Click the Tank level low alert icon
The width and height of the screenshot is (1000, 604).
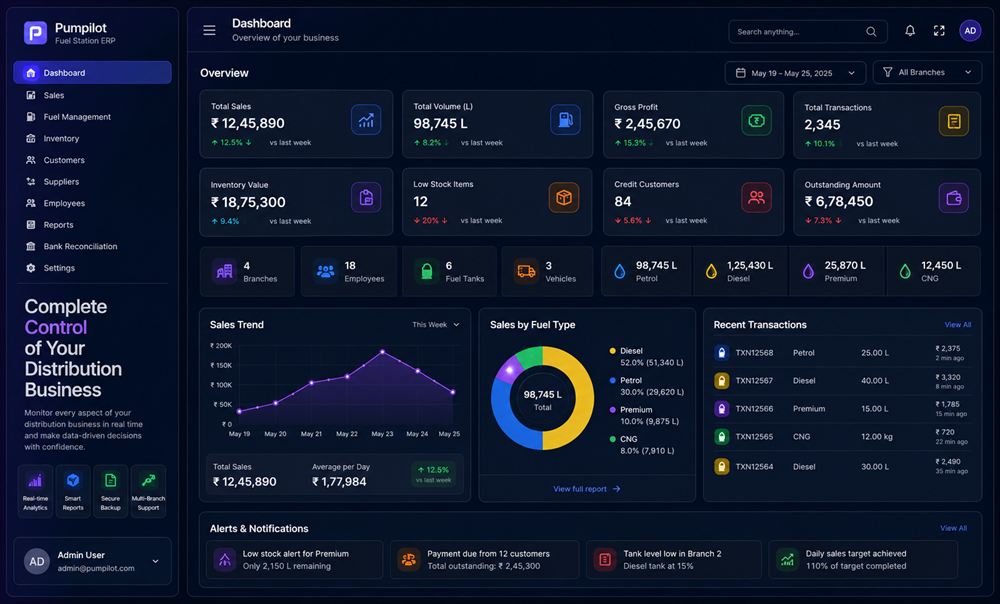point(605,560)
